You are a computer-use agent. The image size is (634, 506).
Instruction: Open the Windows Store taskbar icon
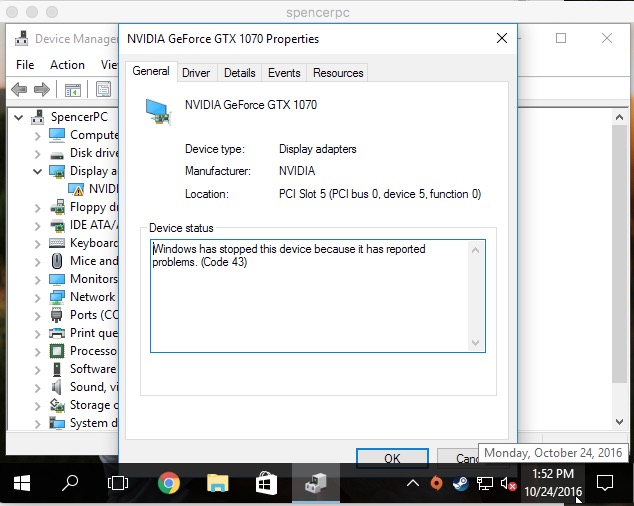(266, 483)
